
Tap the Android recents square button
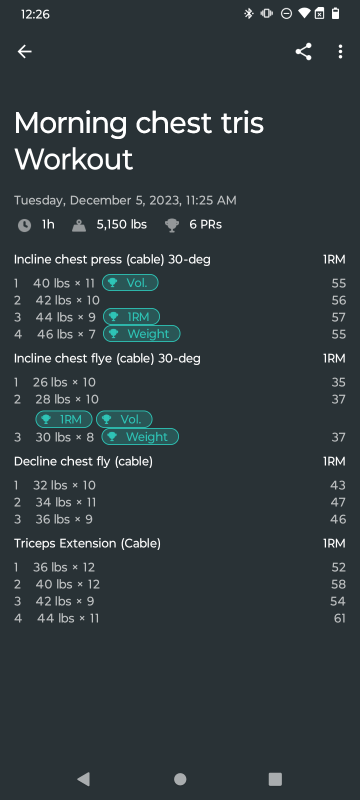click(x=275, y=779)
